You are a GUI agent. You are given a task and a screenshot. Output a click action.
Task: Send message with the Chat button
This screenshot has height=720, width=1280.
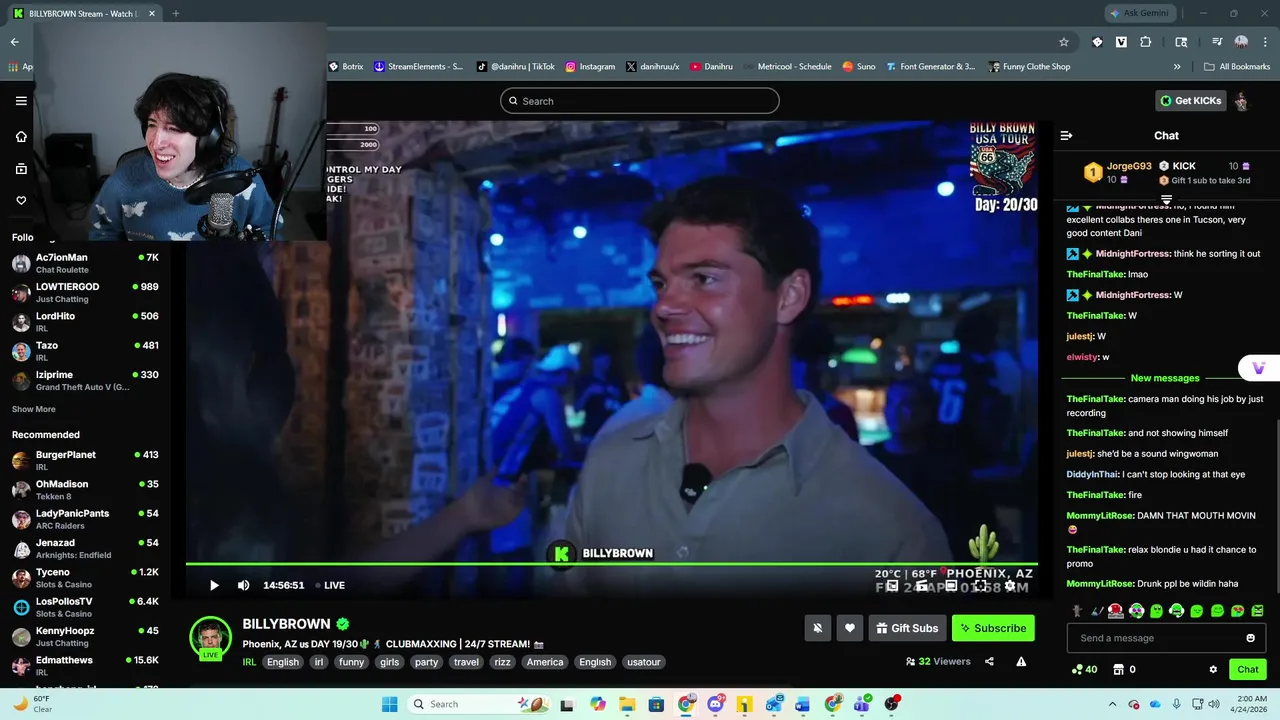(1248, 669)
